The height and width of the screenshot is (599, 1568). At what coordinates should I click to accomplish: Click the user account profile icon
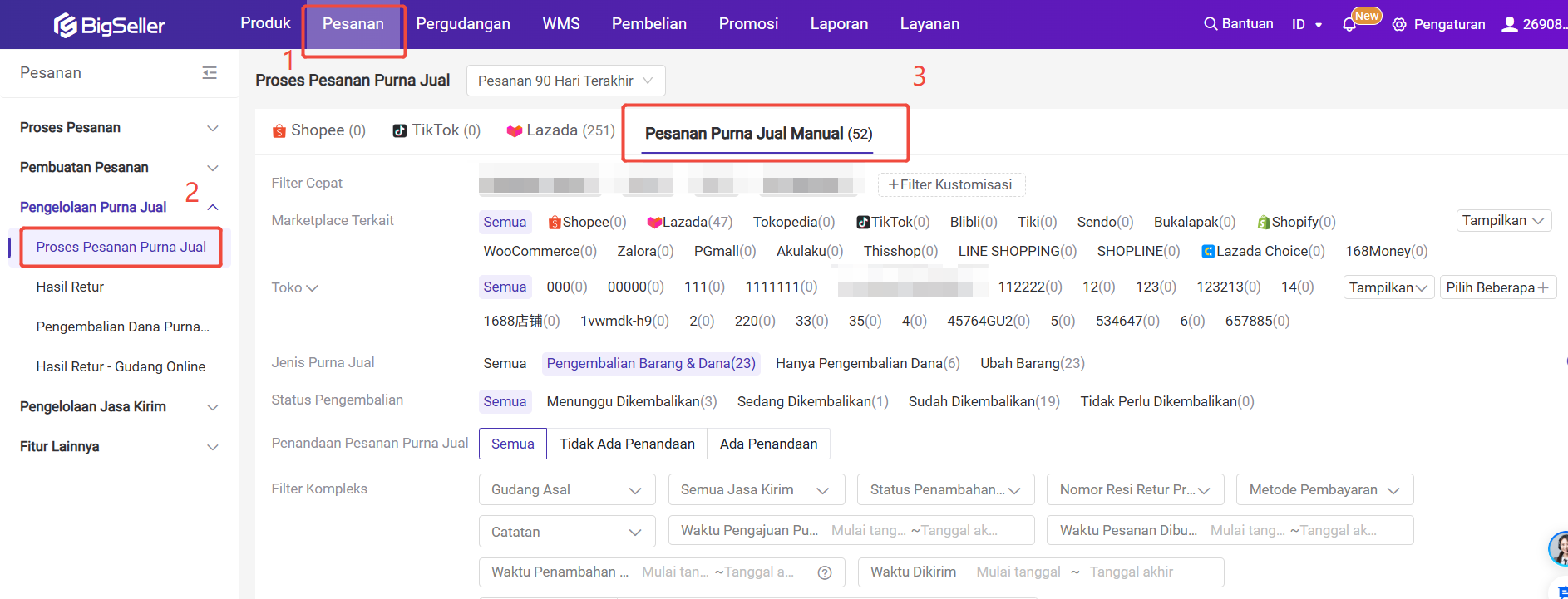click(1509, 24)
